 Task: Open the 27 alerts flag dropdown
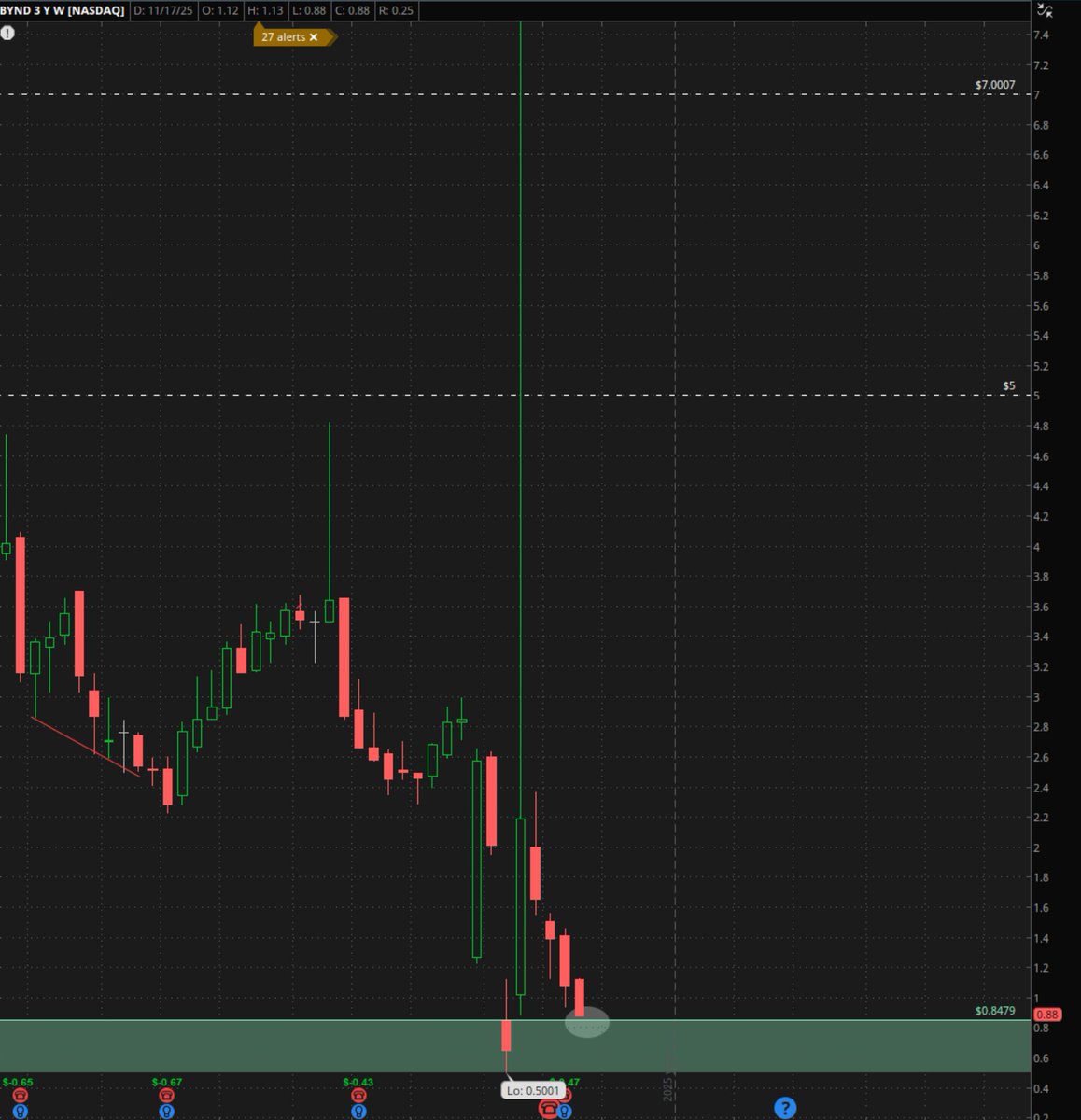tap(285, 36)
